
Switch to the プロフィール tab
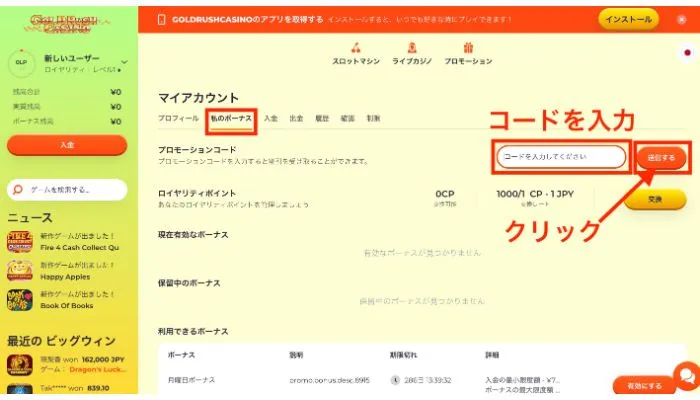[178, 118]
